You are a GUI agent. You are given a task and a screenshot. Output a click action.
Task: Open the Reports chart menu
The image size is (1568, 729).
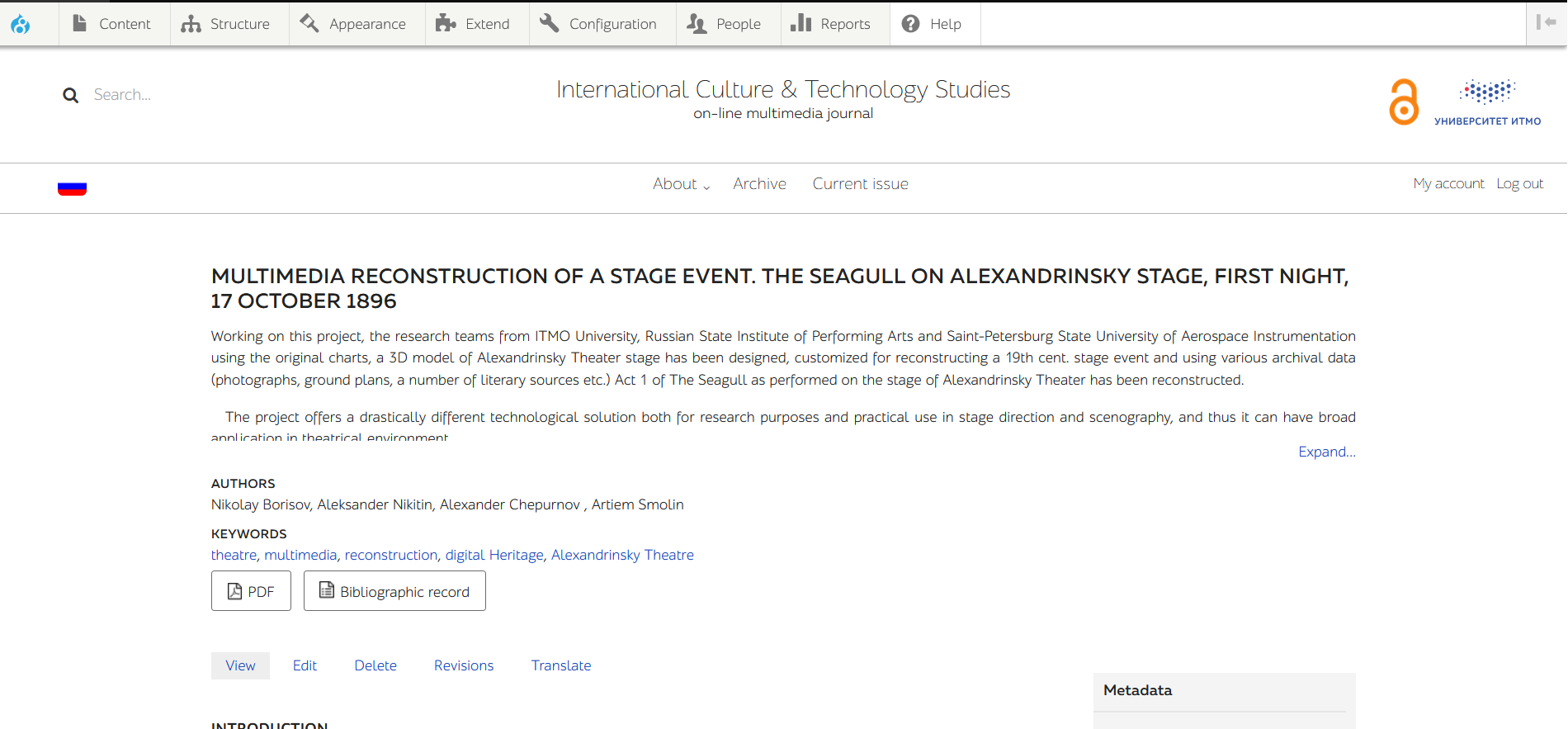coord(801,24)
